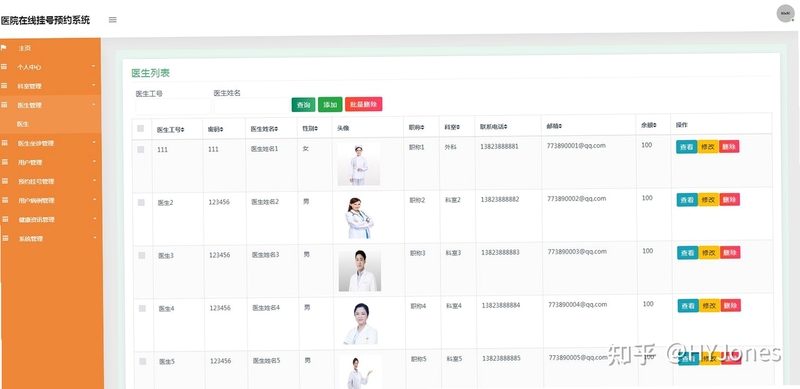
Task: Click 删除 in the 医生4 row
Action: [730, 305]
